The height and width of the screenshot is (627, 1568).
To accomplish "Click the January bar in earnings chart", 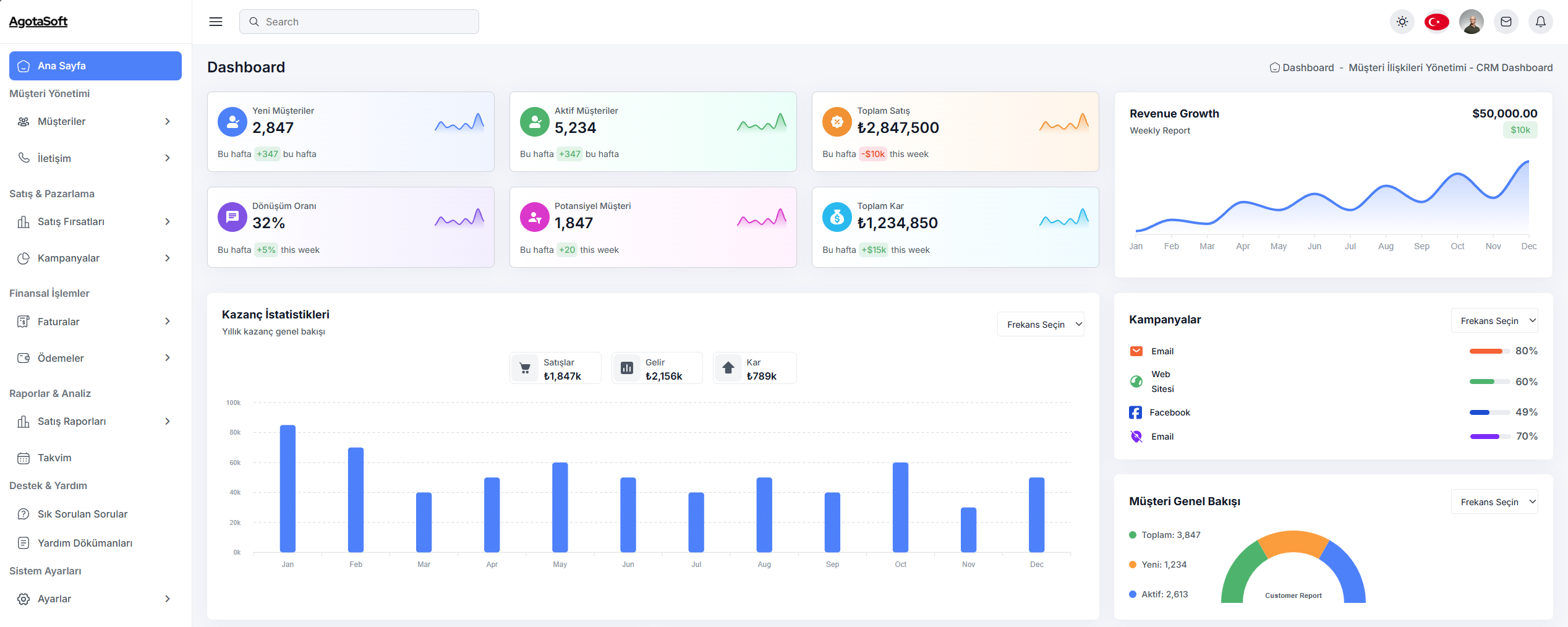I will pos(288,488).
